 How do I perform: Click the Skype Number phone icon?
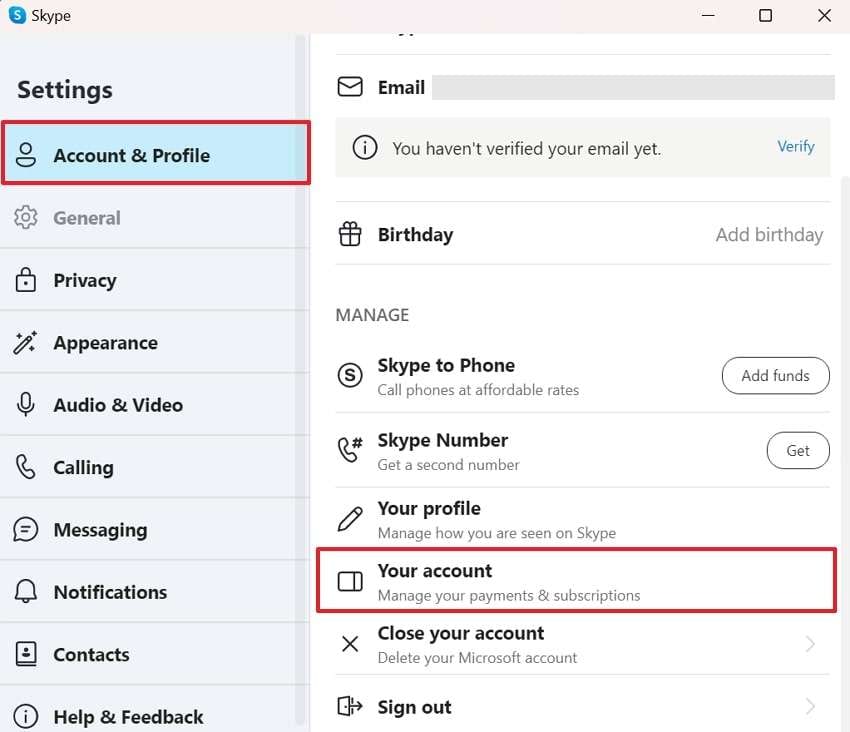350,451
